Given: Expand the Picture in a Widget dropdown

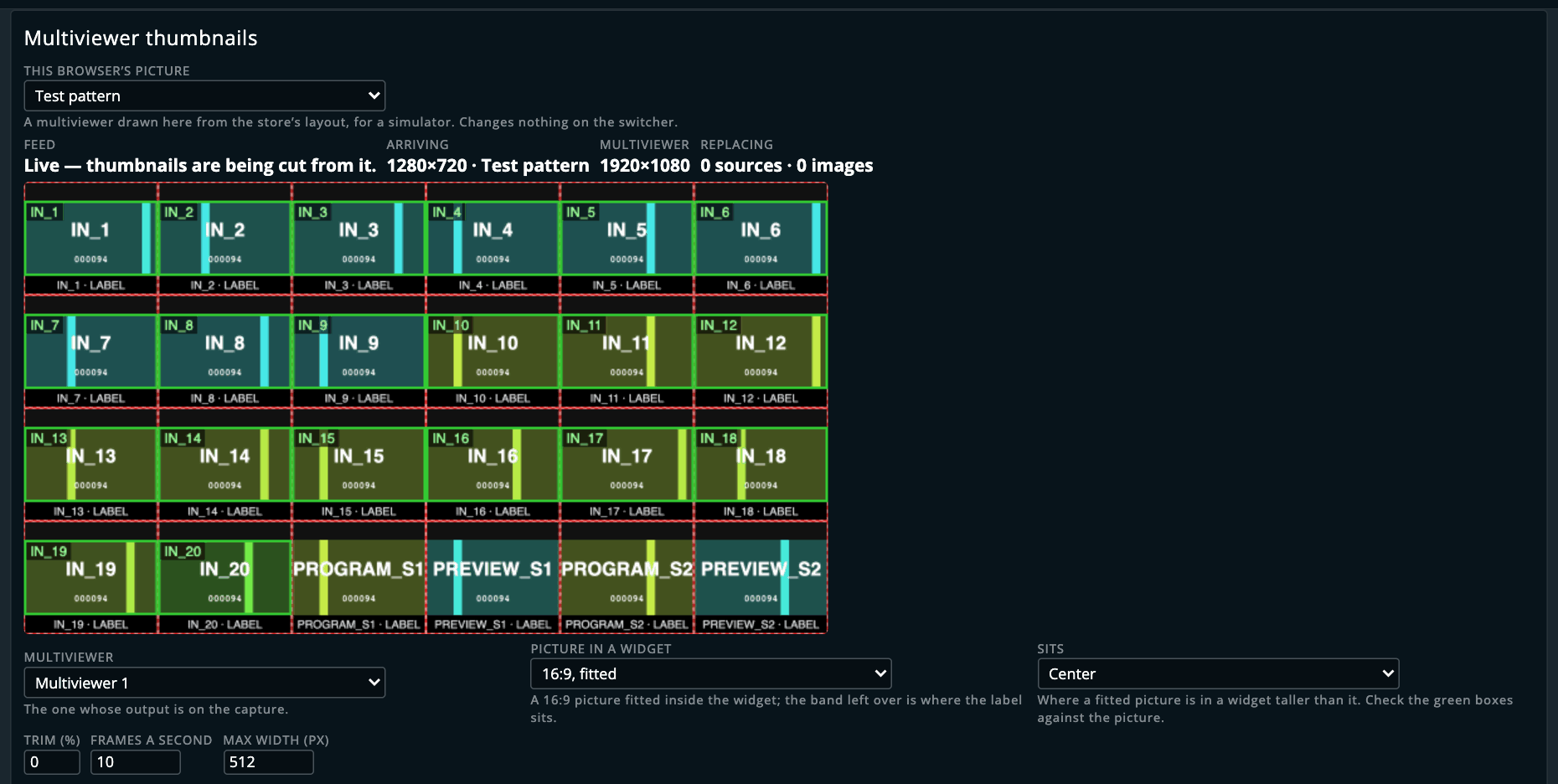Looking at the screenshot, I should pyautogui.click(x=711, y=673).
